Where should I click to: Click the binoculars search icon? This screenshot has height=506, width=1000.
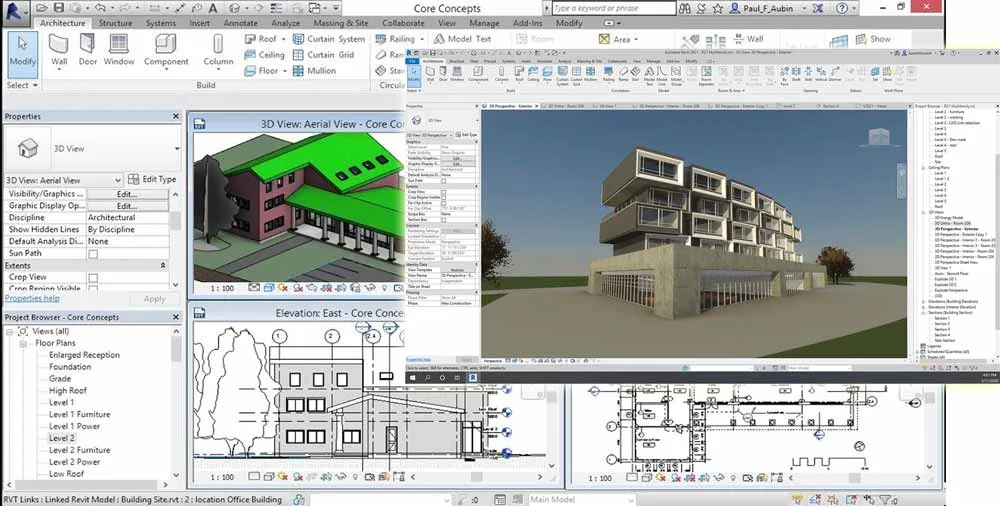tap(685, 8)
